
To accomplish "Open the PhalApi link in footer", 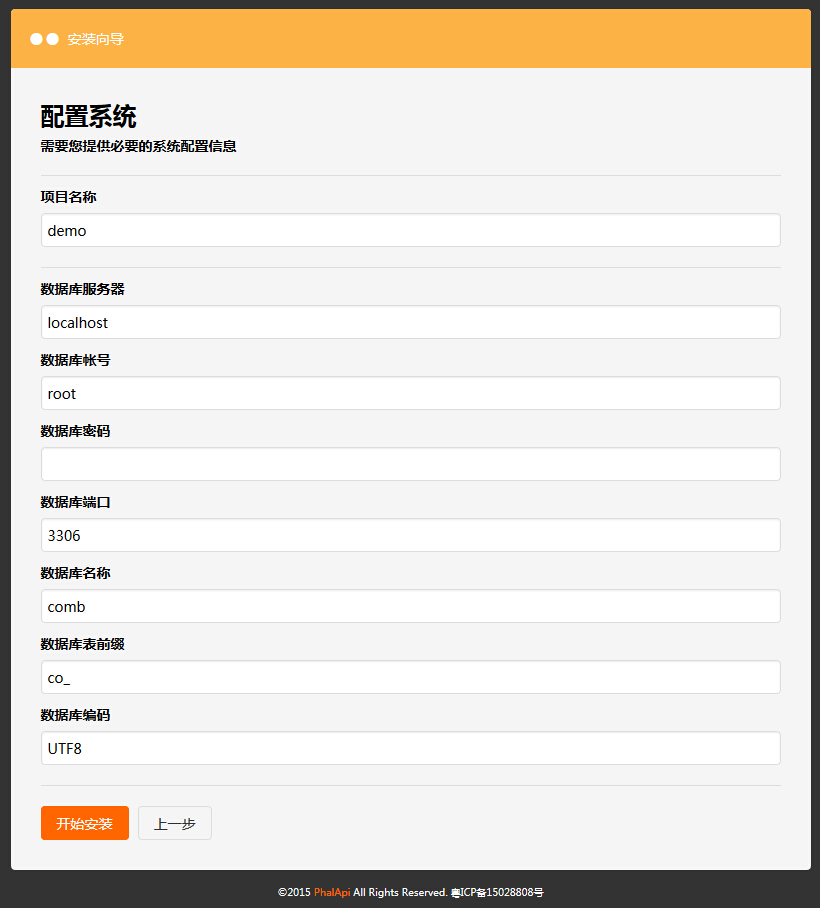I will tap(332, 892).
